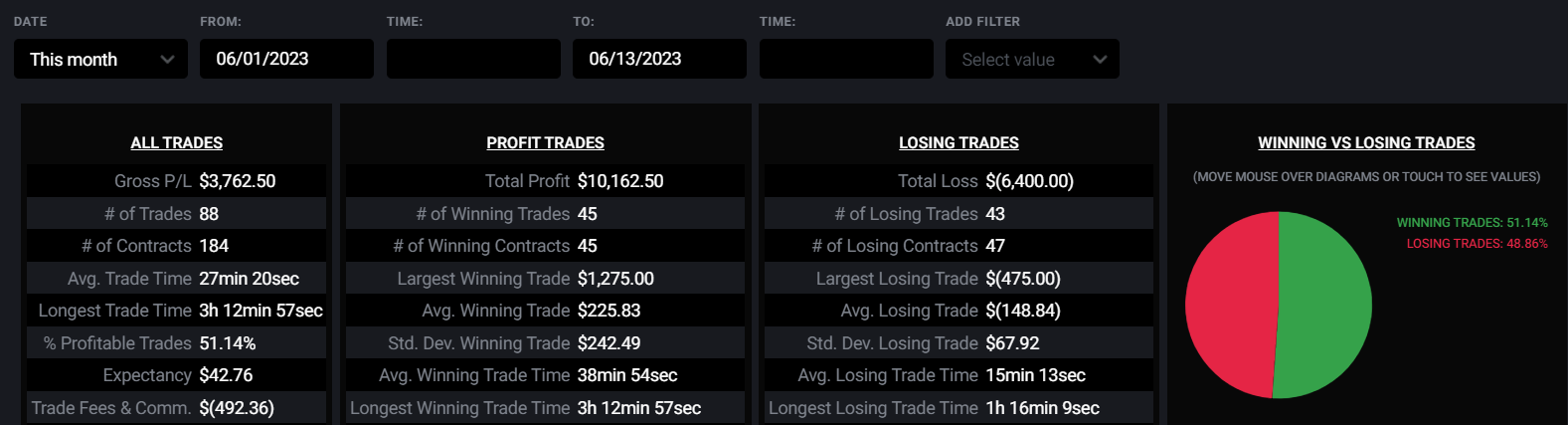Click the empty TIME field after TO date

coord(846,59)
